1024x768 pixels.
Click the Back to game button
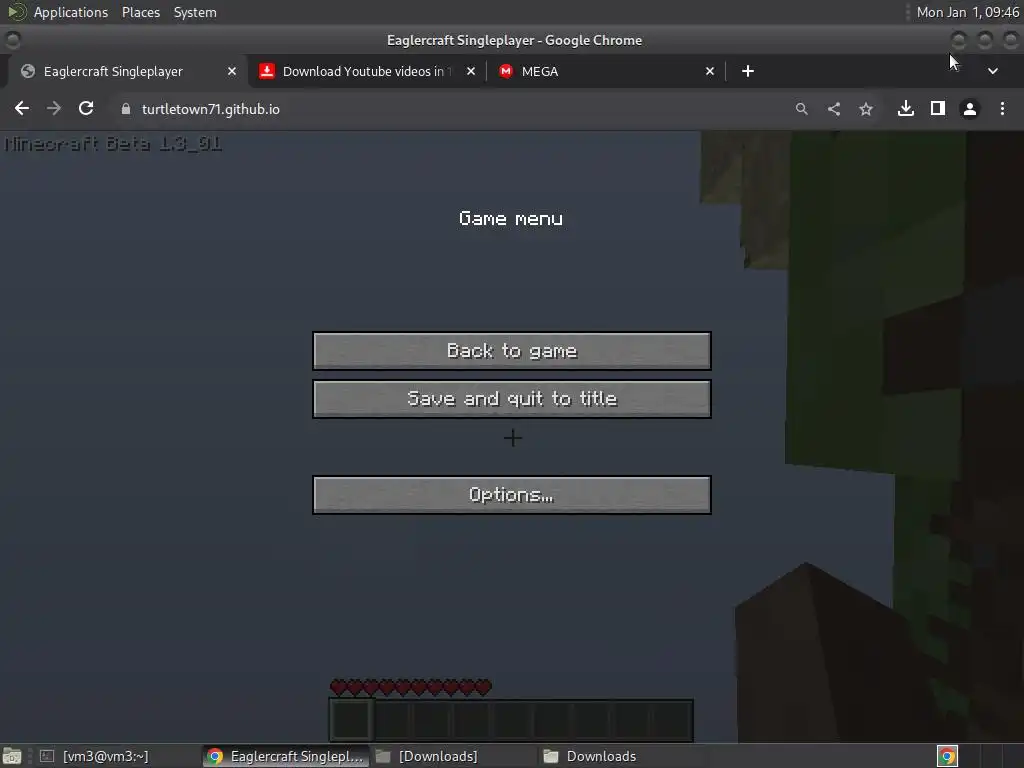[x=511, y=351]
